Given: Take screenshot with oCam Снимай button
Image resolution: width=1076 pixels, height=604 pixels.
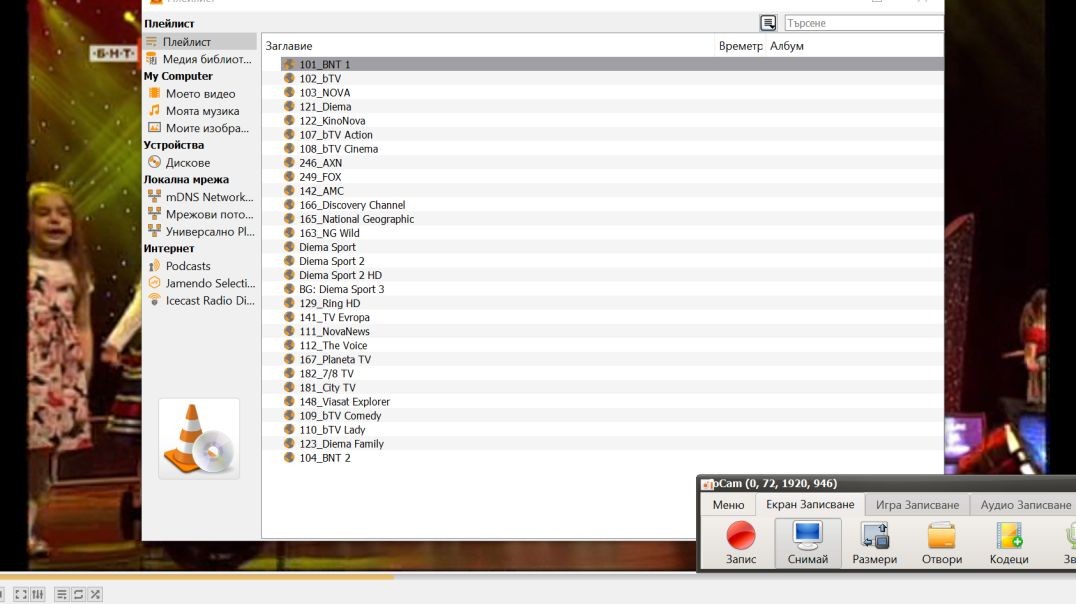Looking at the screenshot, I should coord(808,542).
